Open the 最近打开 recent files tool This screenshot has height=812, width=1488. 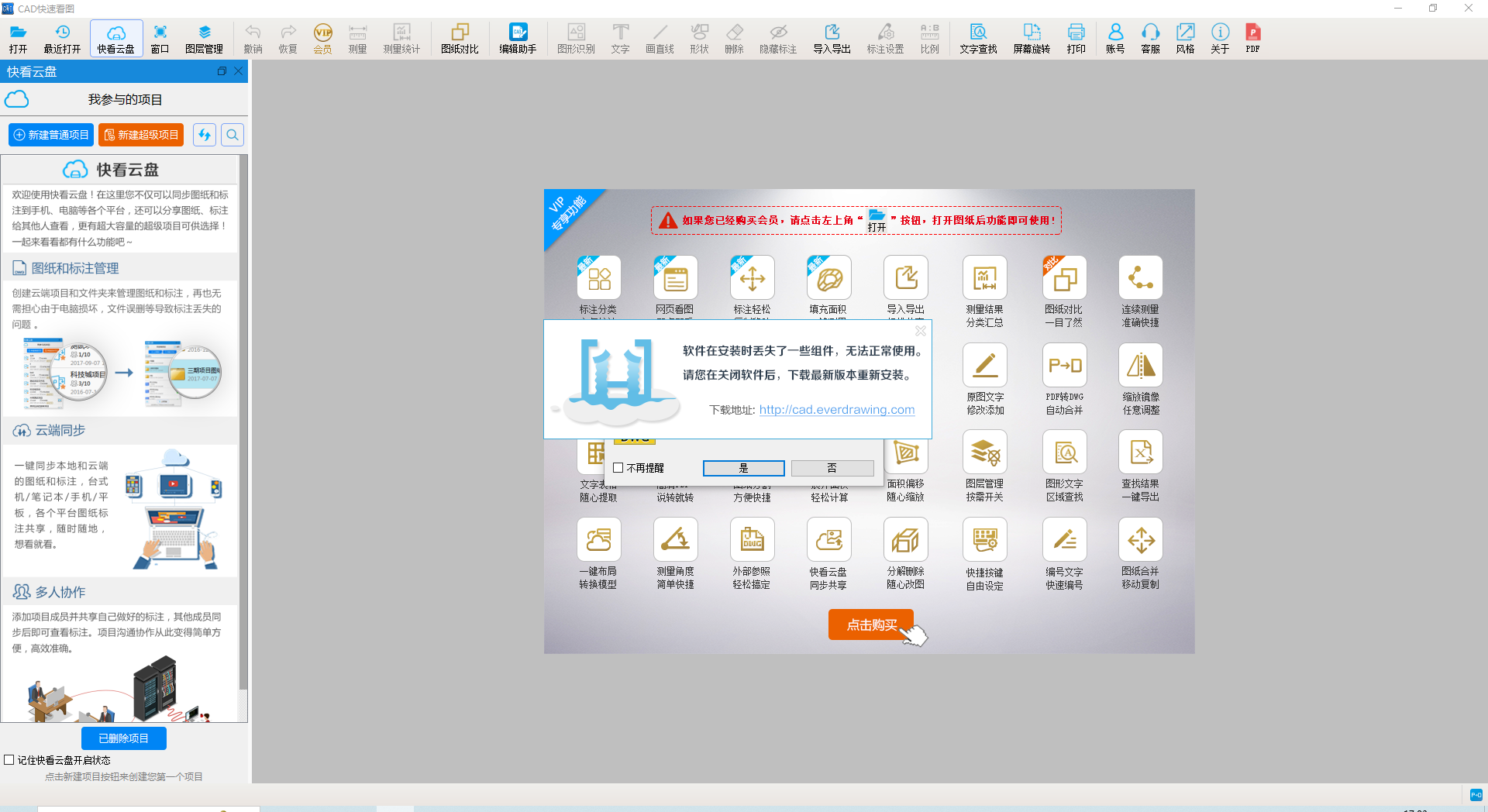pos(62,39)
